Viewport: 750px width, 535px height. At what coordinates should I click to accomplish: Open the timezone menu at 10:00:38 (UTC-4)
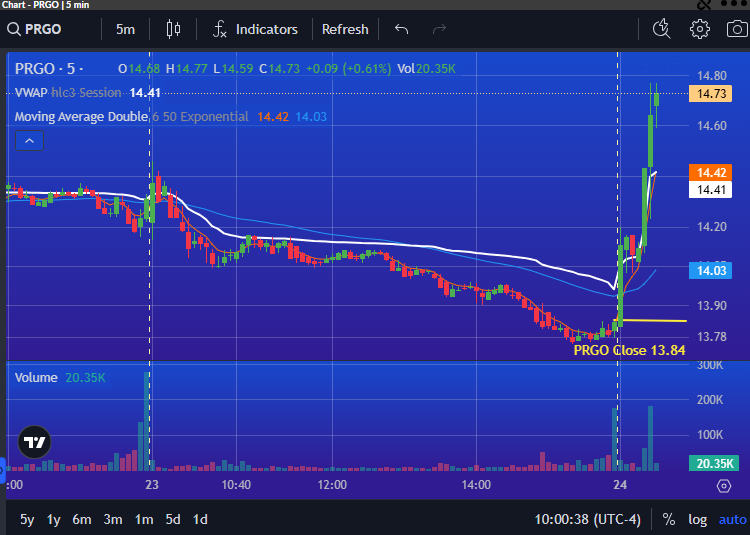coord(587,519)
